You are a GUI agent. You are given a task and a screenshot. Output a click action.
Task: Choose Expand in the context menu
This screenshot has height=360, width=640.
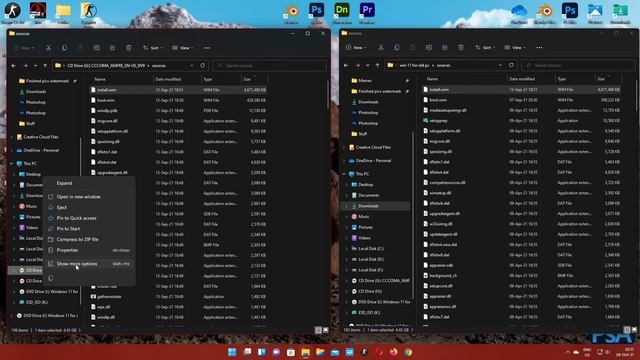[89, 183]
